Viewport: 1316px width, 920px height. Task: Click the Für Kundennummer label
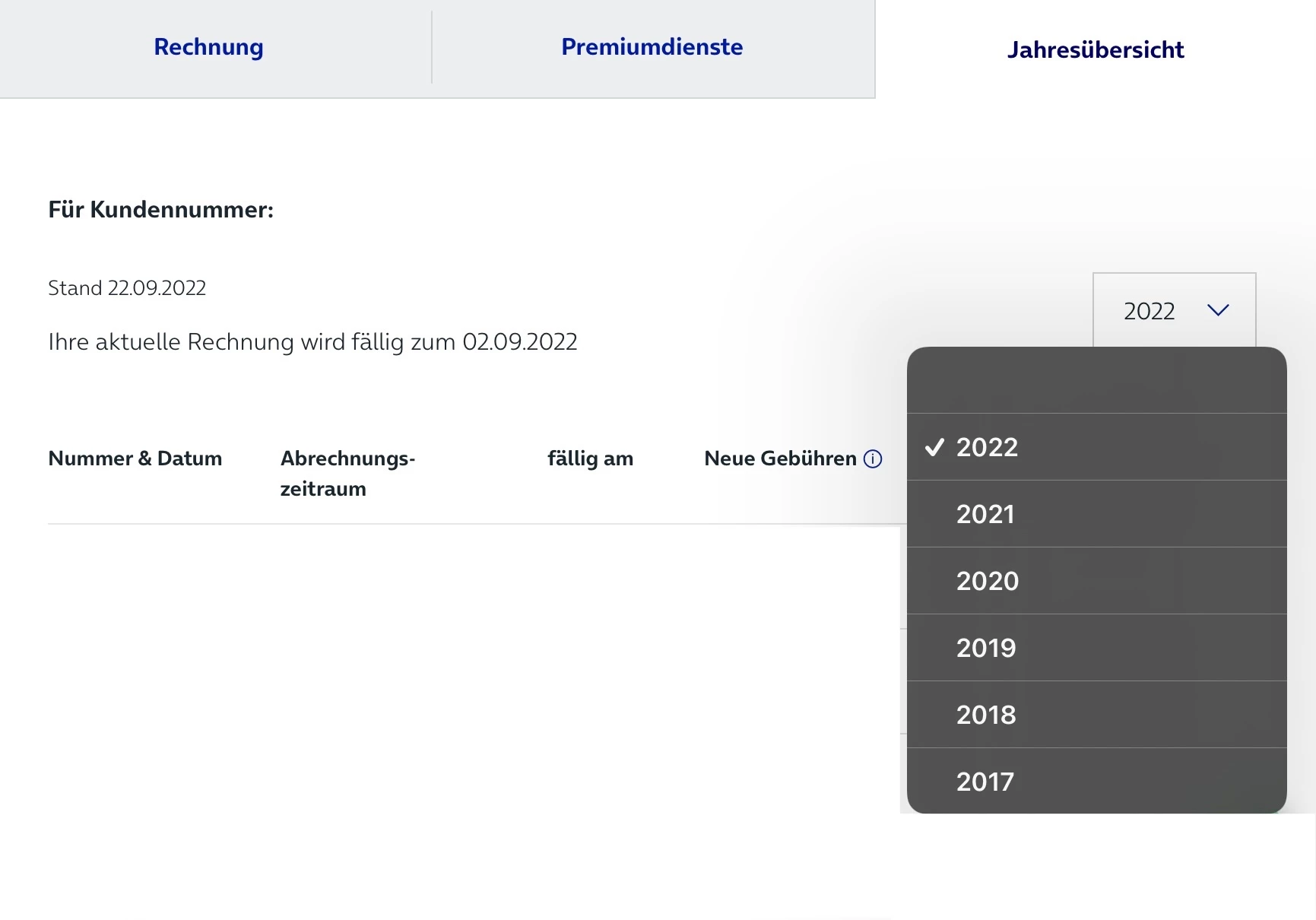point(160,210)
